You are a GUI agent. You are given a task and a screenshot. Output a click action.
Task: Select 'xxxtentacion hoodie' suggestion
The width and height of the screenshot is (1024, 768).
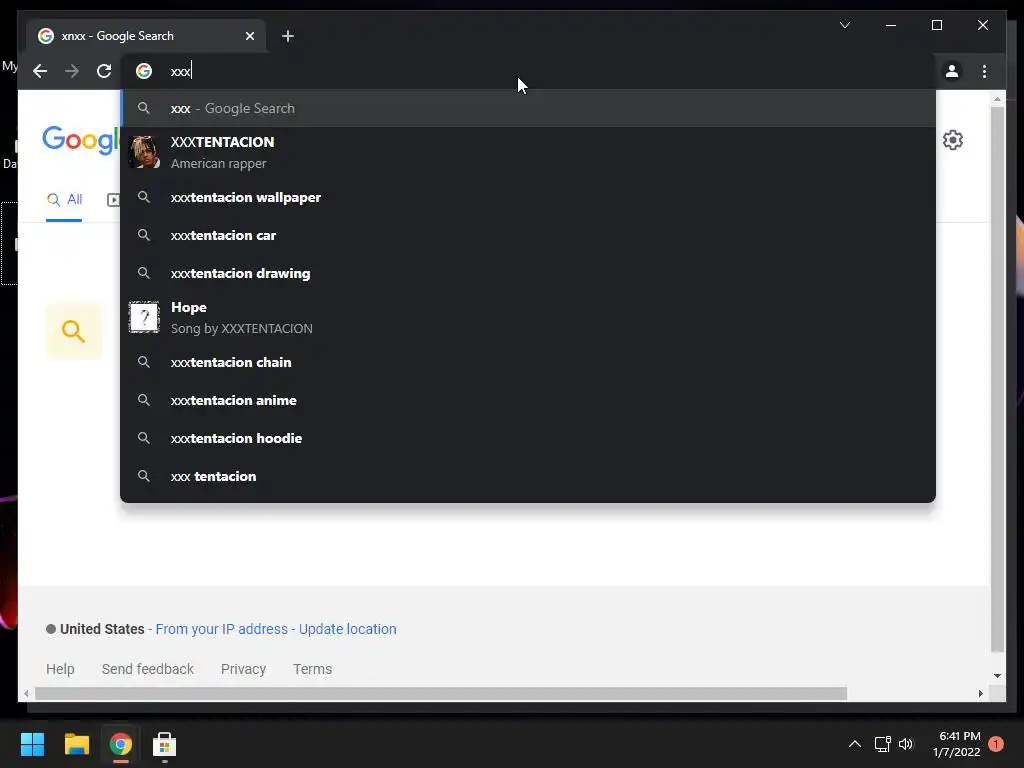point(528,438)
